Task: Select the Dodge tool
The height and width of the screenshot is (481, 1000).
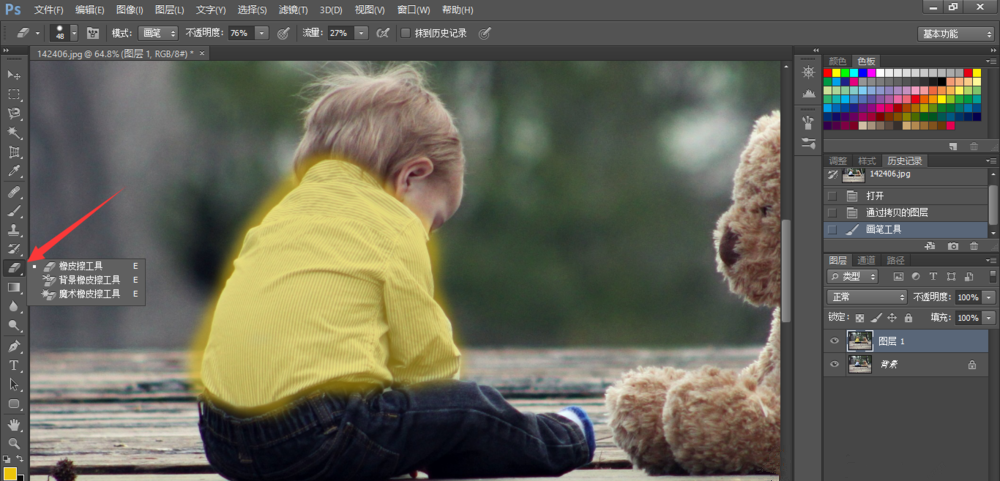Action: point(13,326)
